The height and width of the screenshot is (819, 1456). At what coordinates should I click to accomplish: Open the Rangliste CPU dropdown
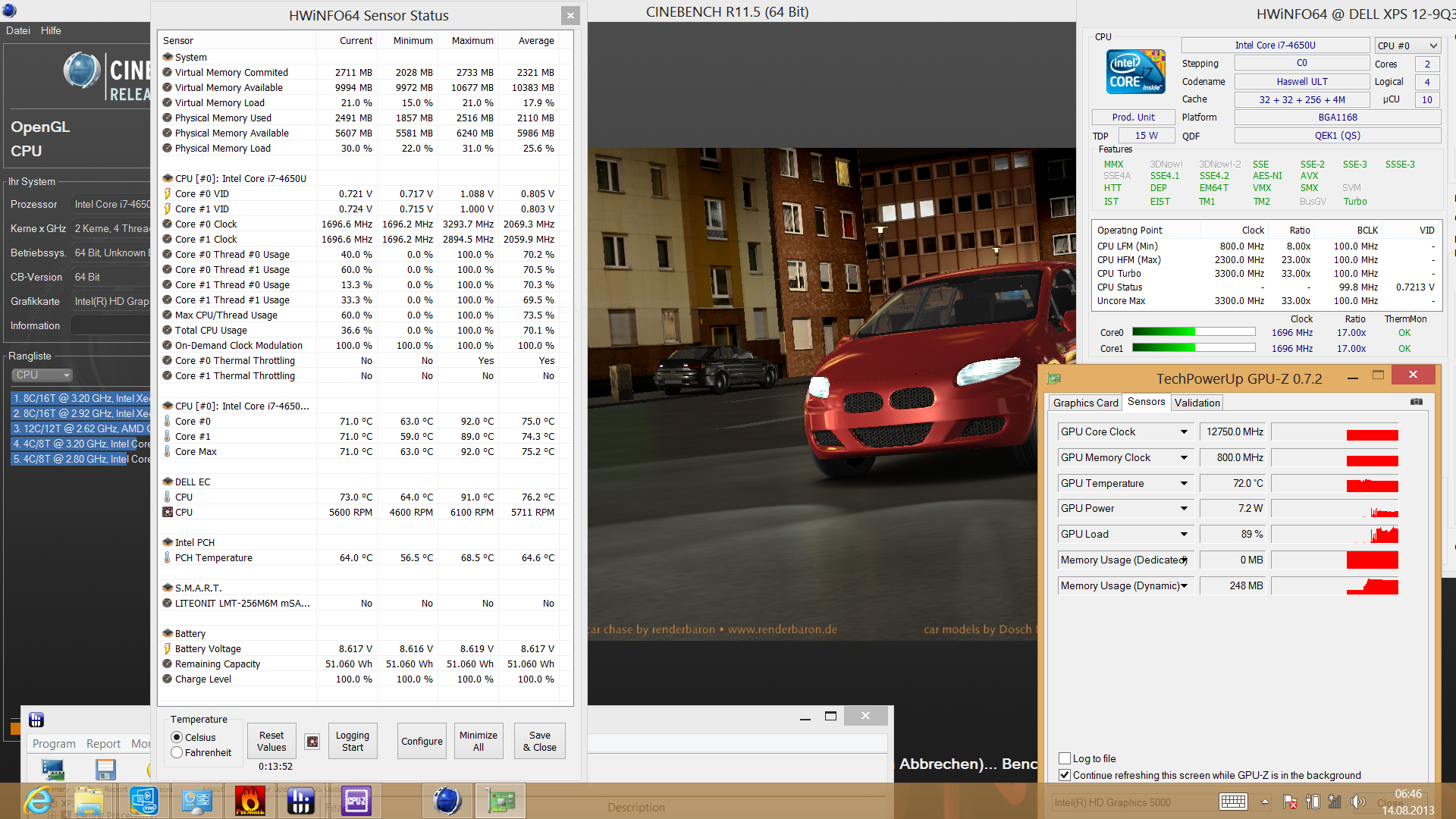(42, 375)
